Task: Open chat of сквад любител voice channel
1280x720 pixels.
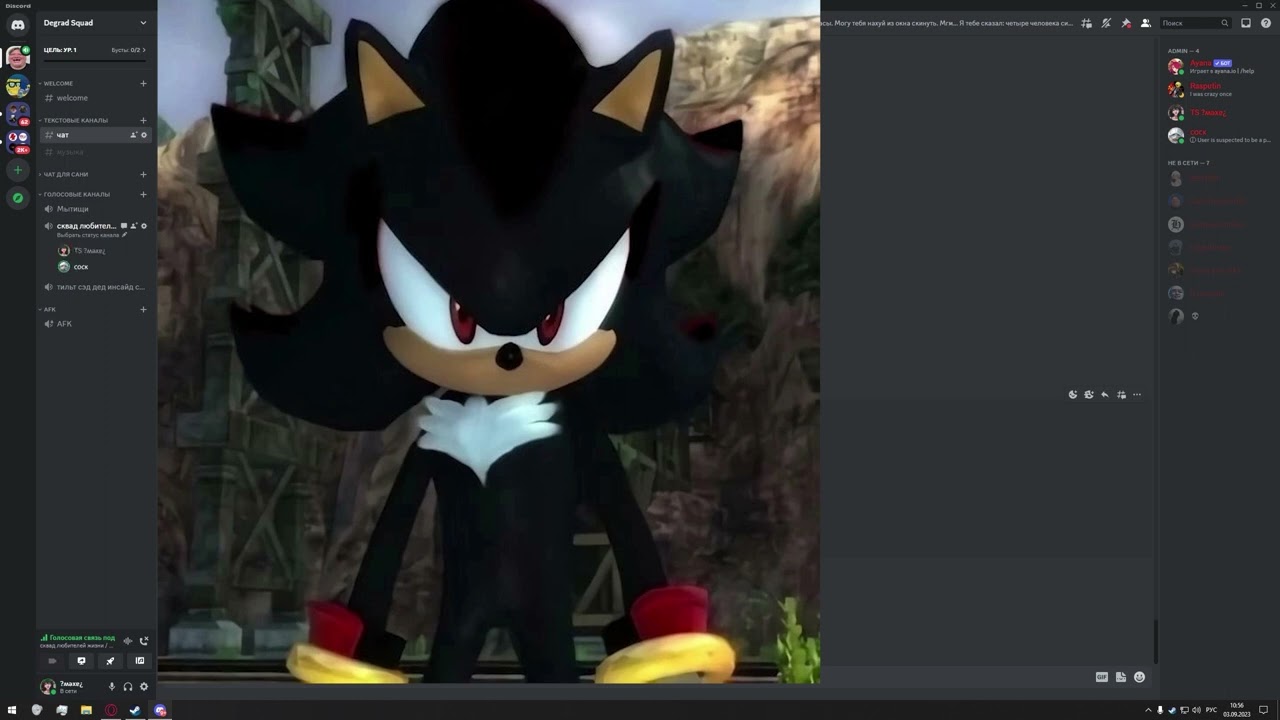Action: 124,226
